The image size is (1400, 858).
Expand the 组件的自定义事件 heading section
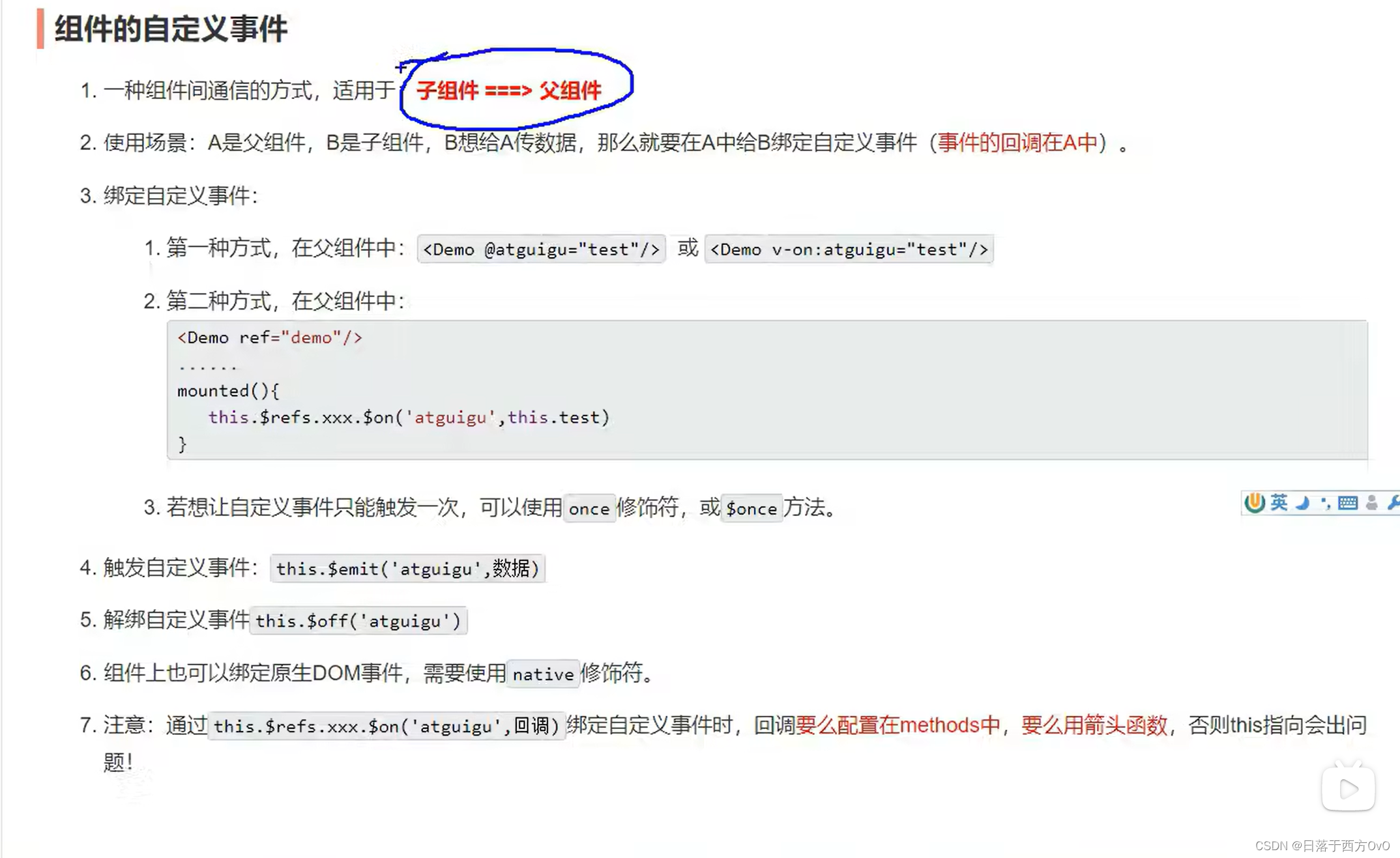[171, 30]
